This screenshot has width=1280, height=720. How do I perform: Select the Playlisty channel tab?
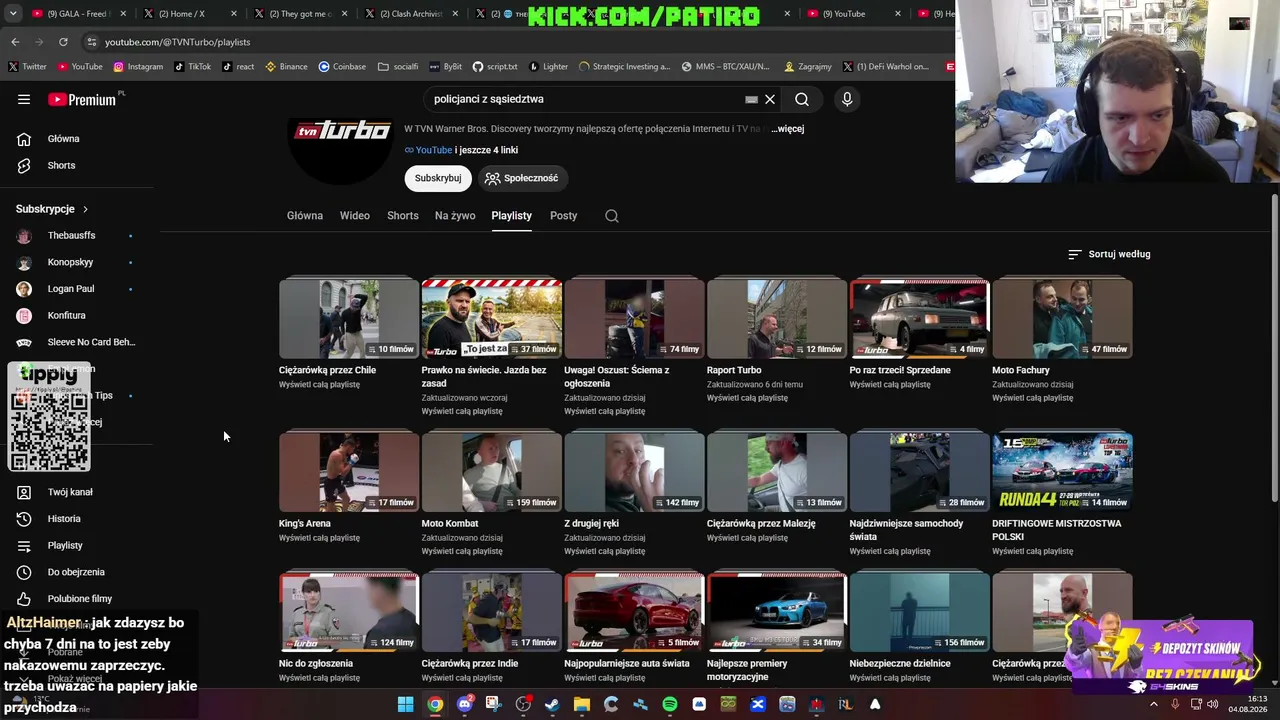point(512,216)
